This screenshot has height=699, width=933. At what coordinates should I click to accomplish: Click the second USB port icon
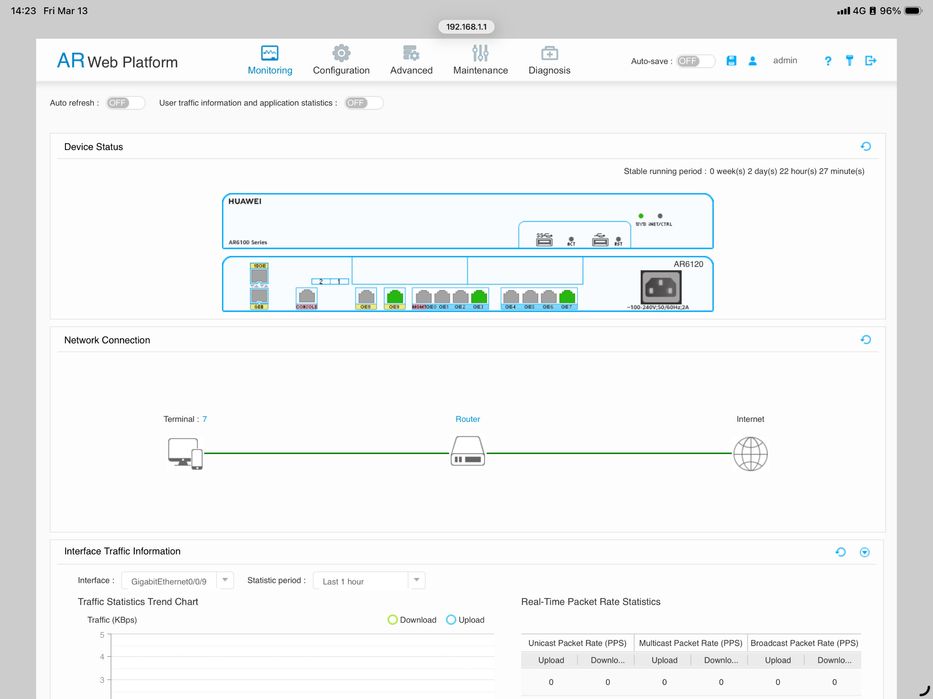600,239
